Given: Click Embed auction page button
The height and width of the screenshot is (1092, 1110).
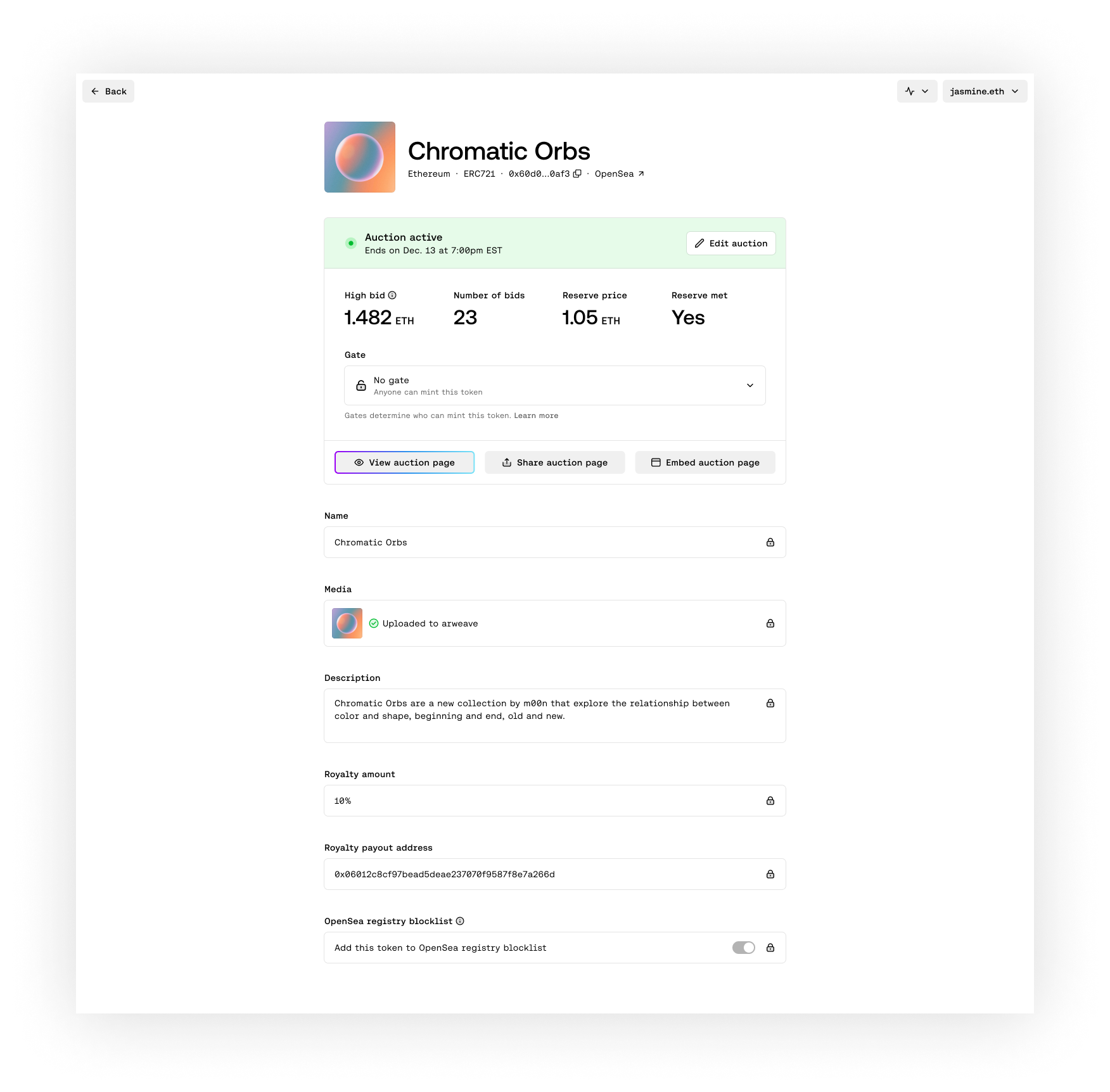Looking at the screenshot, I should [x=705, y=462].
